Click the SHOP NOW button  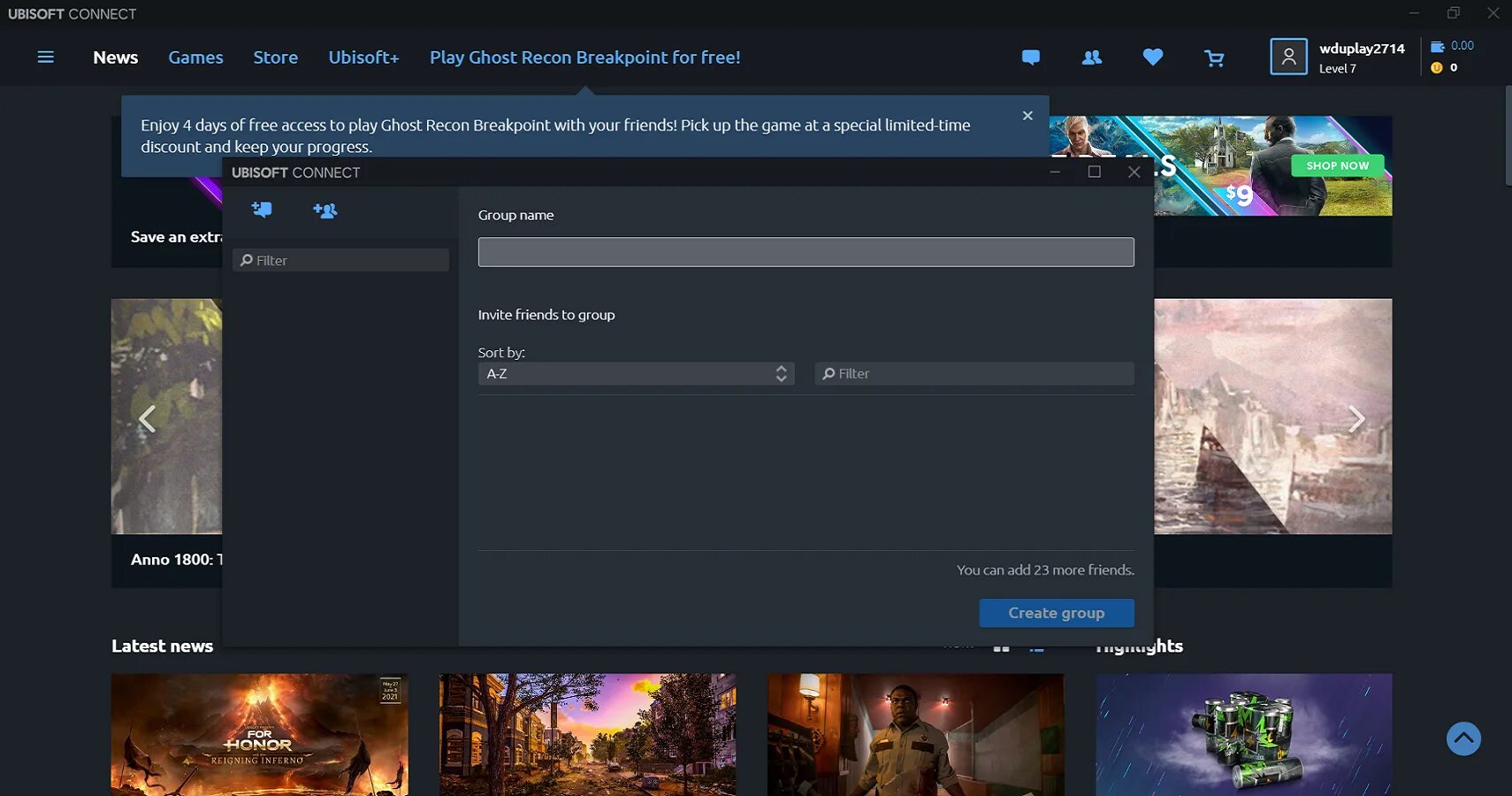click(x=1338, y=165)
